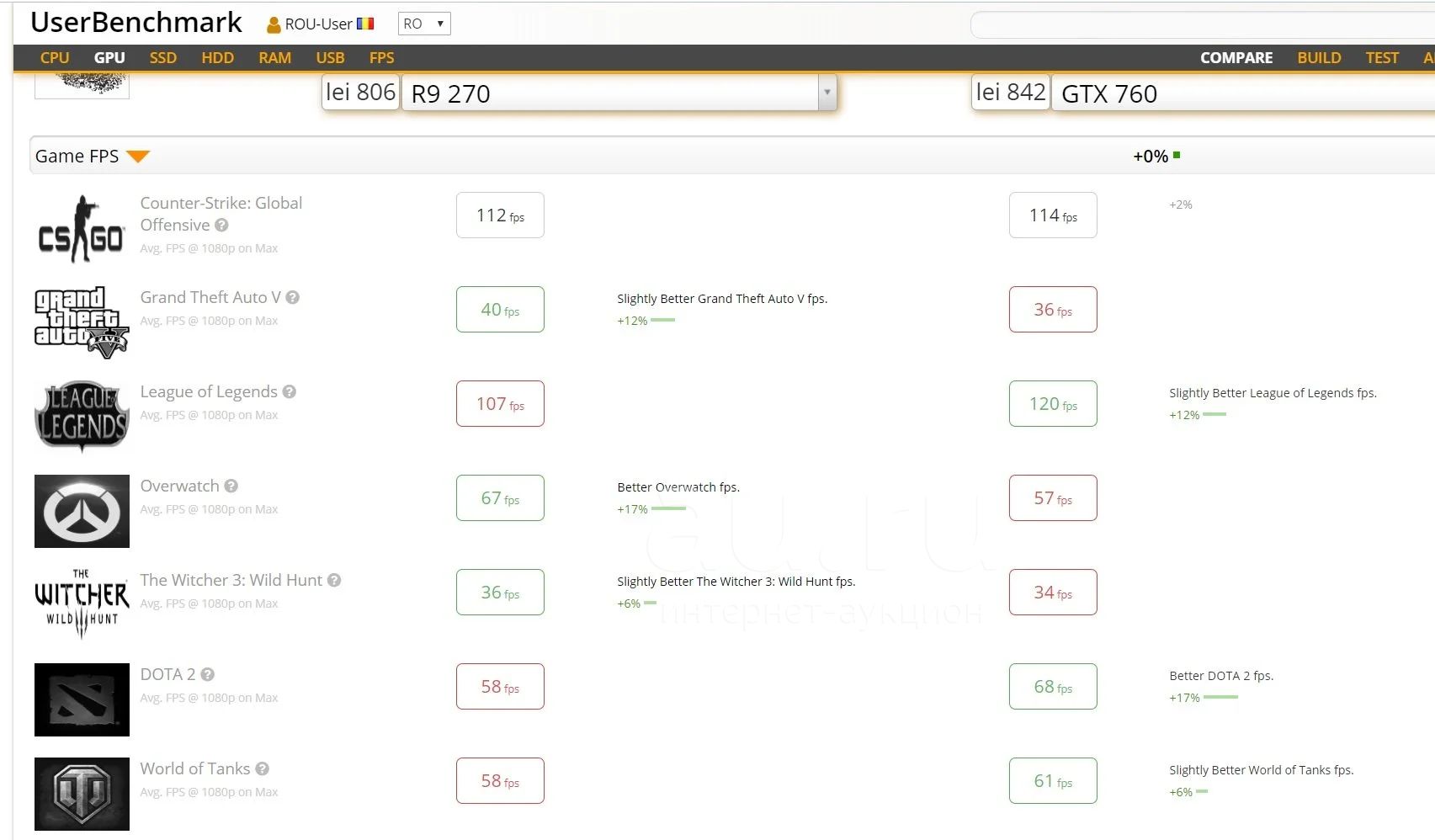Click GTX 760 World of Tanks 61 fps box
Screen dimensions: 1435x840
pos(1053,781)
